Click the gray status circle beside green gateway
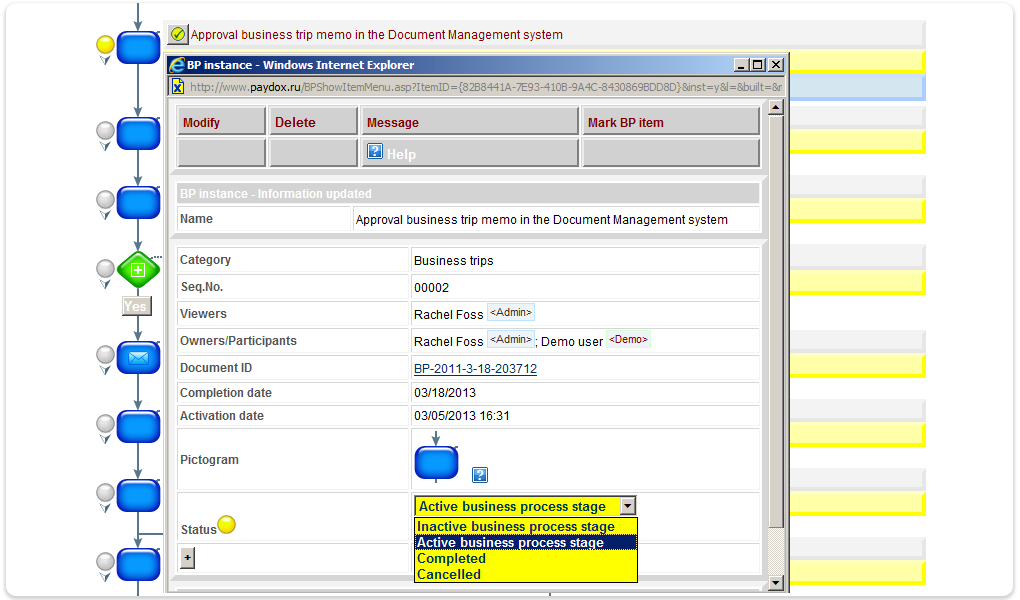This screenshot has width=1020, height=600. coord(105,268)
